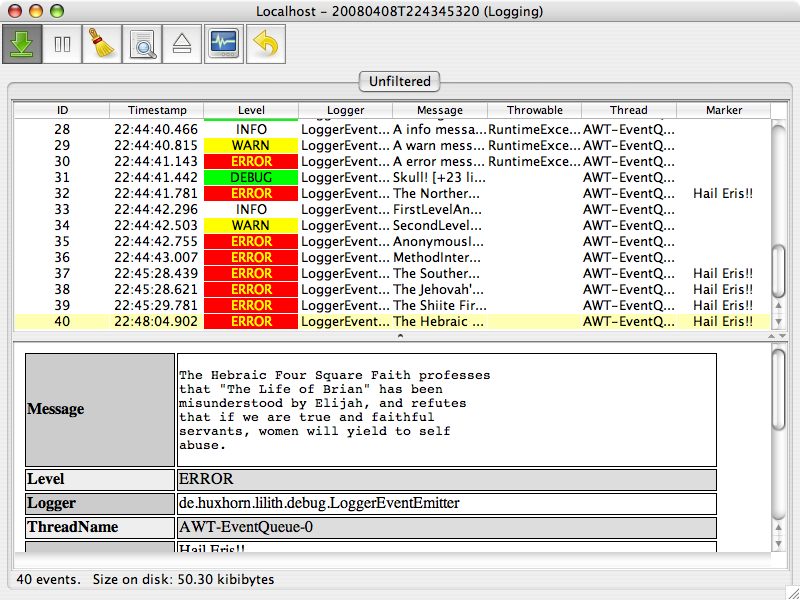Pause incoming log events
This screenshot has width=800, height=600.
(x=61, y=43)
